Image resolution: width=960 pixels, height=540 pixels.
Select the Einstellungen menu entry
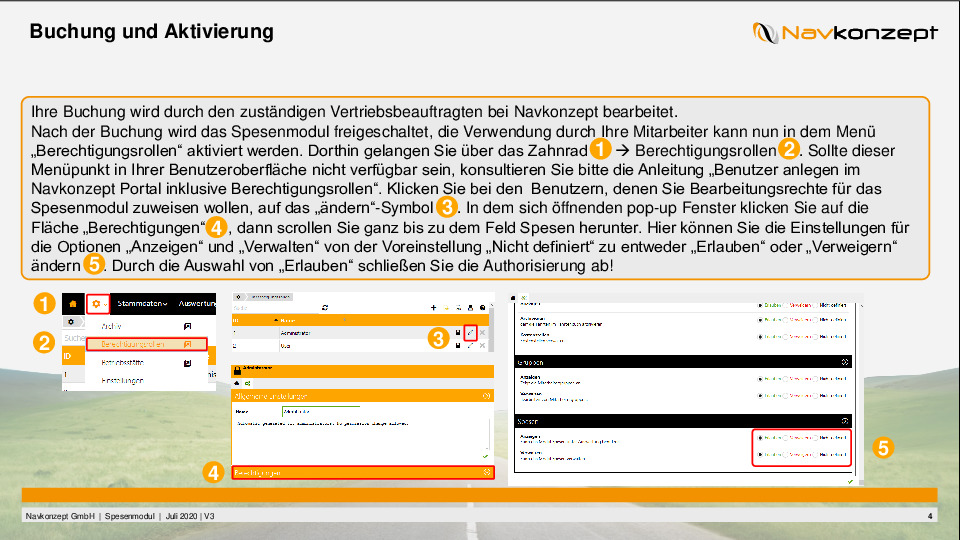click(x=122, y=380)
